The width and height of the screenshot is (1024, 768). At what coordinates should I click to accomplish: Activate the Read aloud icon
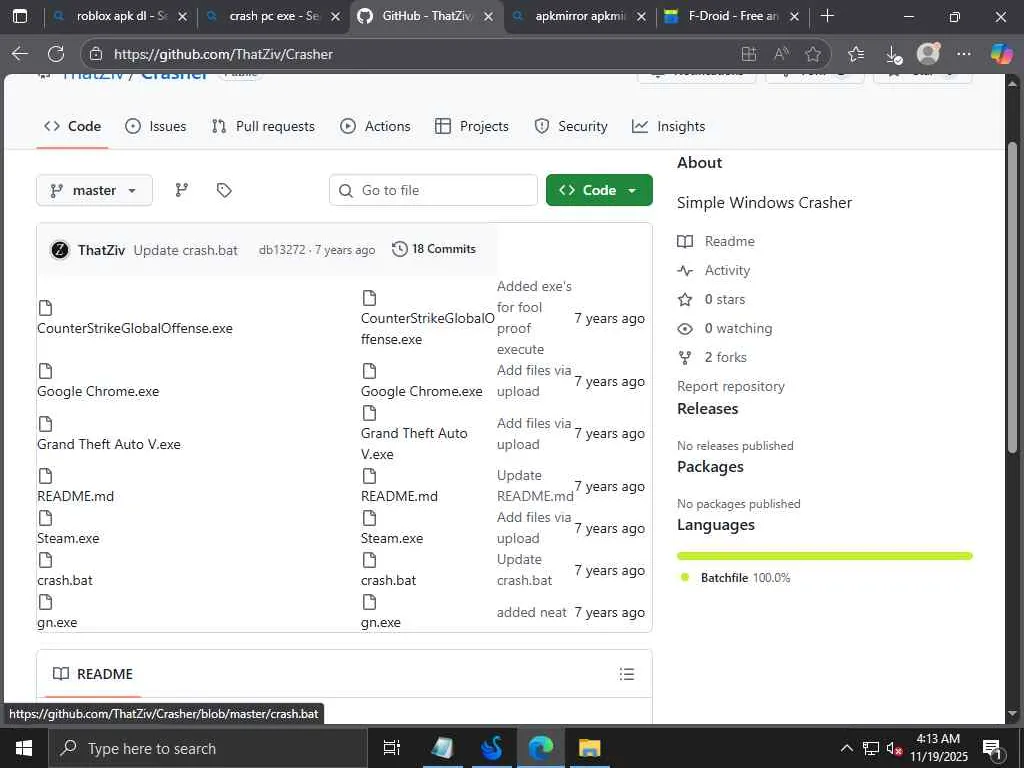[781, 54]
